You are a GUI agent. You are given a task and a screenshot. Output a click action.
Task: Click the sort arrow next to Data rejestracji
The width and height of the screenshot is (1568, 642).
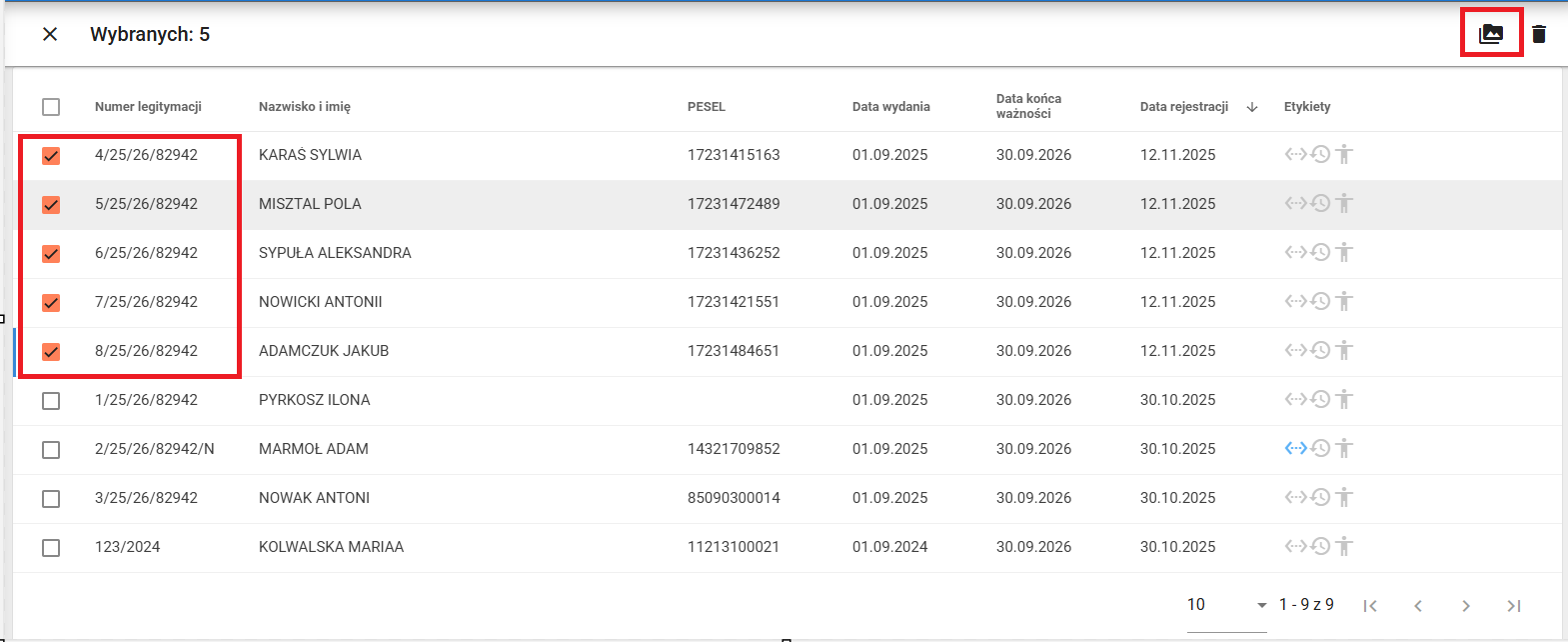1252,107
